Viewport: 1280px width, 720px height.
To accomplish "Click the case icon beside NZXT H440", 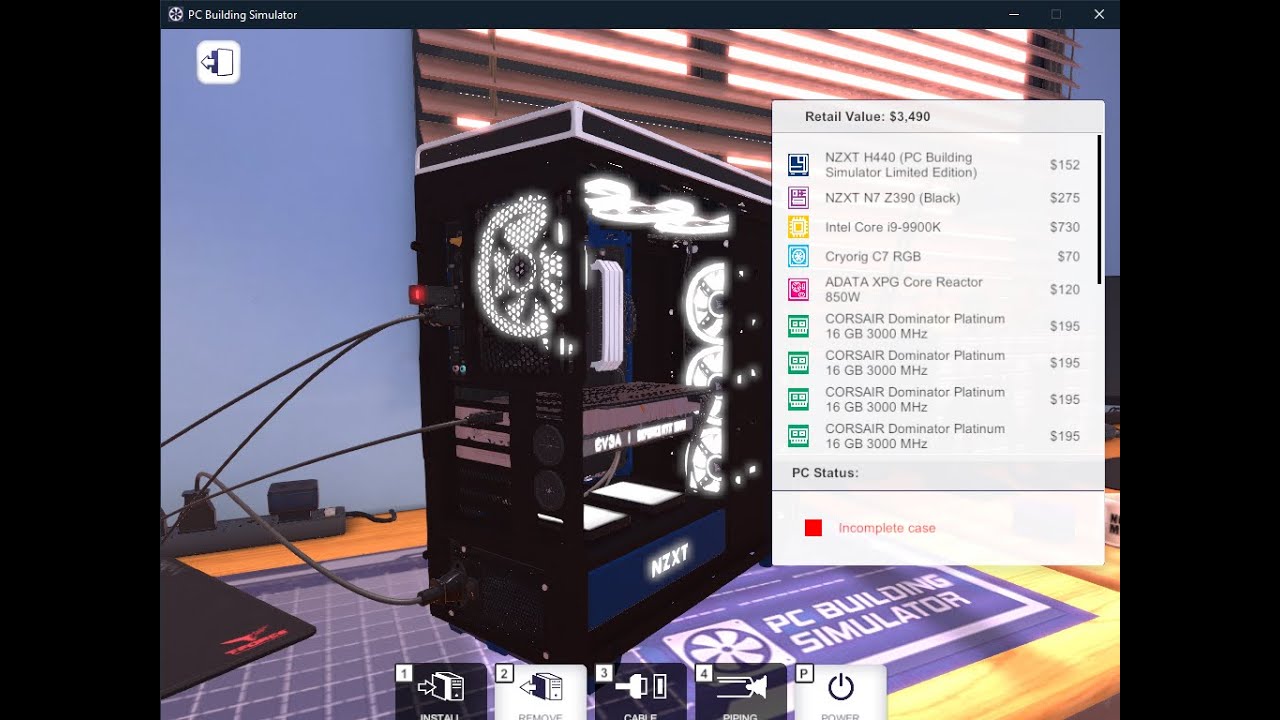I will pos(798,165).
